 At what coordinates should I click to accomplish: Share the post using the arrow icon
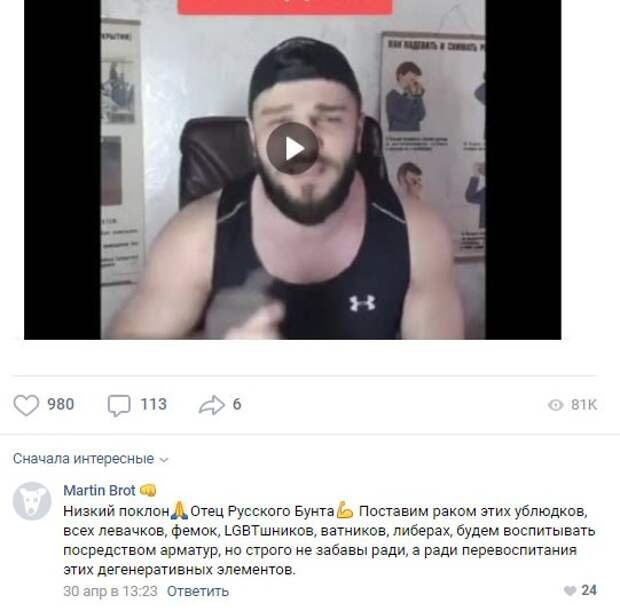tap(212, 405)
